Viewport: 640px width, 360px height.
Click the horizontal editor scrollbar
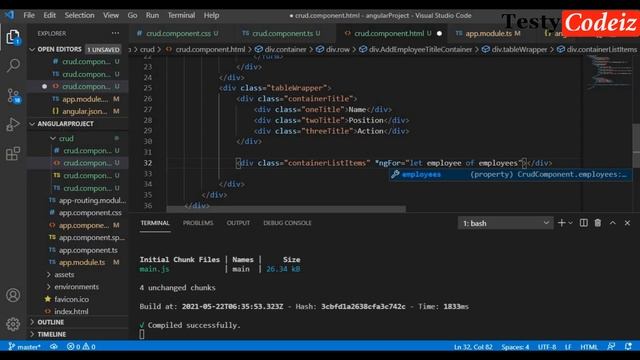pyautogui.click(x=286, y=209)
